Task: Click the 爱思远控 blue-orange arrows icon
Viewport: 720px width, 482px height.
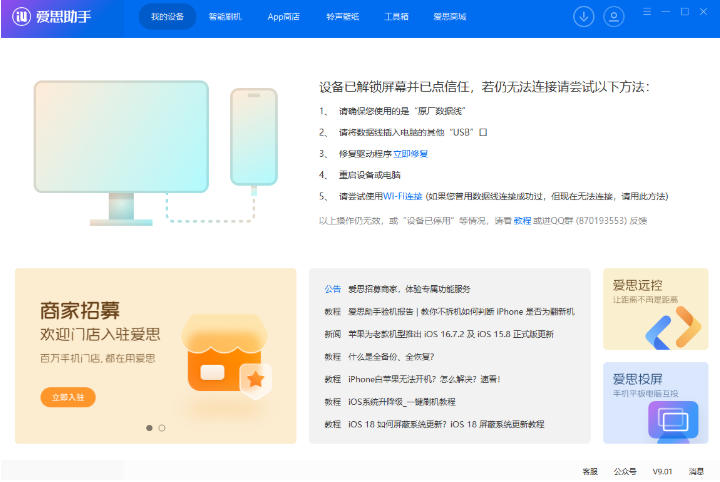Action: point(673,328)
